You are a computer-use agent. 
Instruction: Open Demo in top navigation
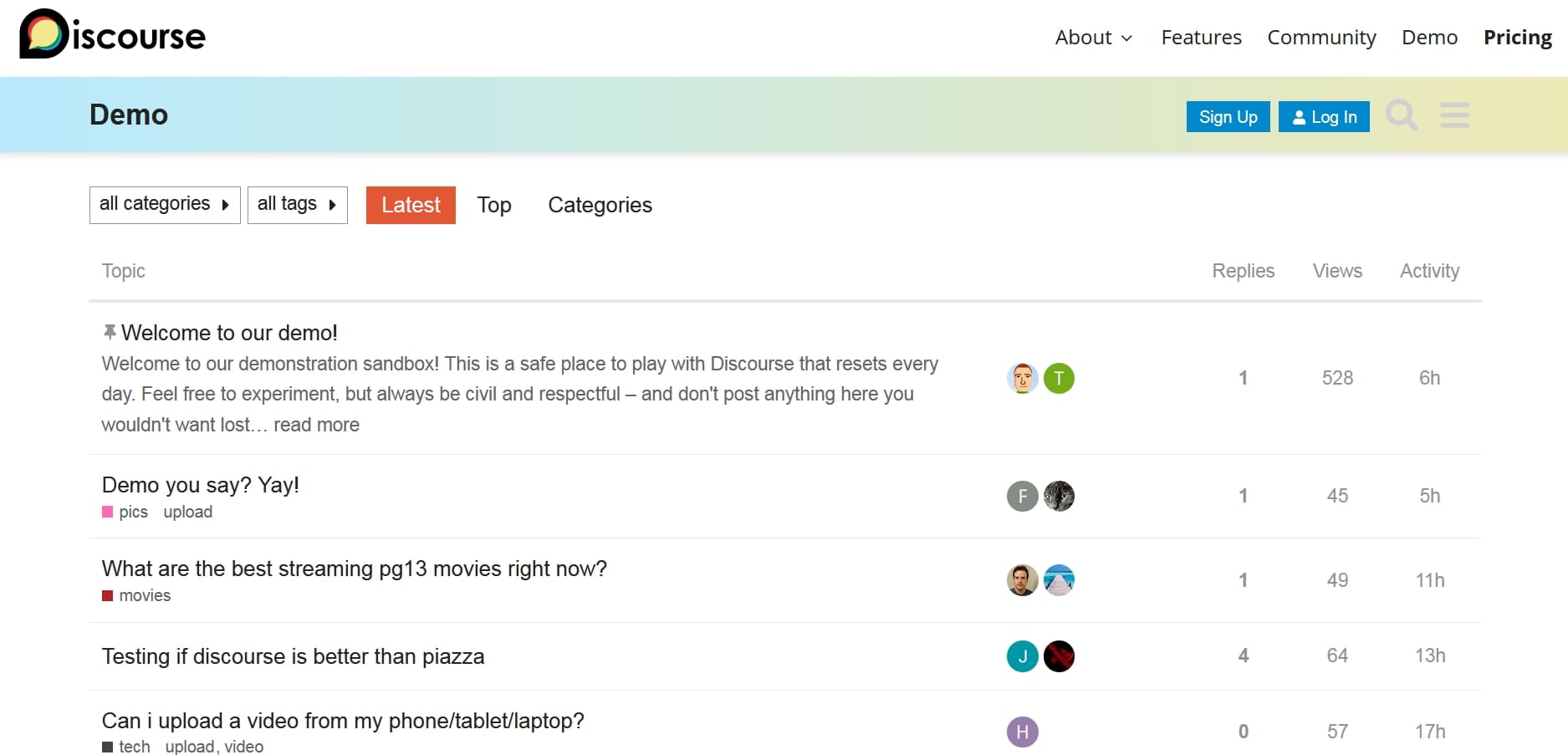(1429, 38)
